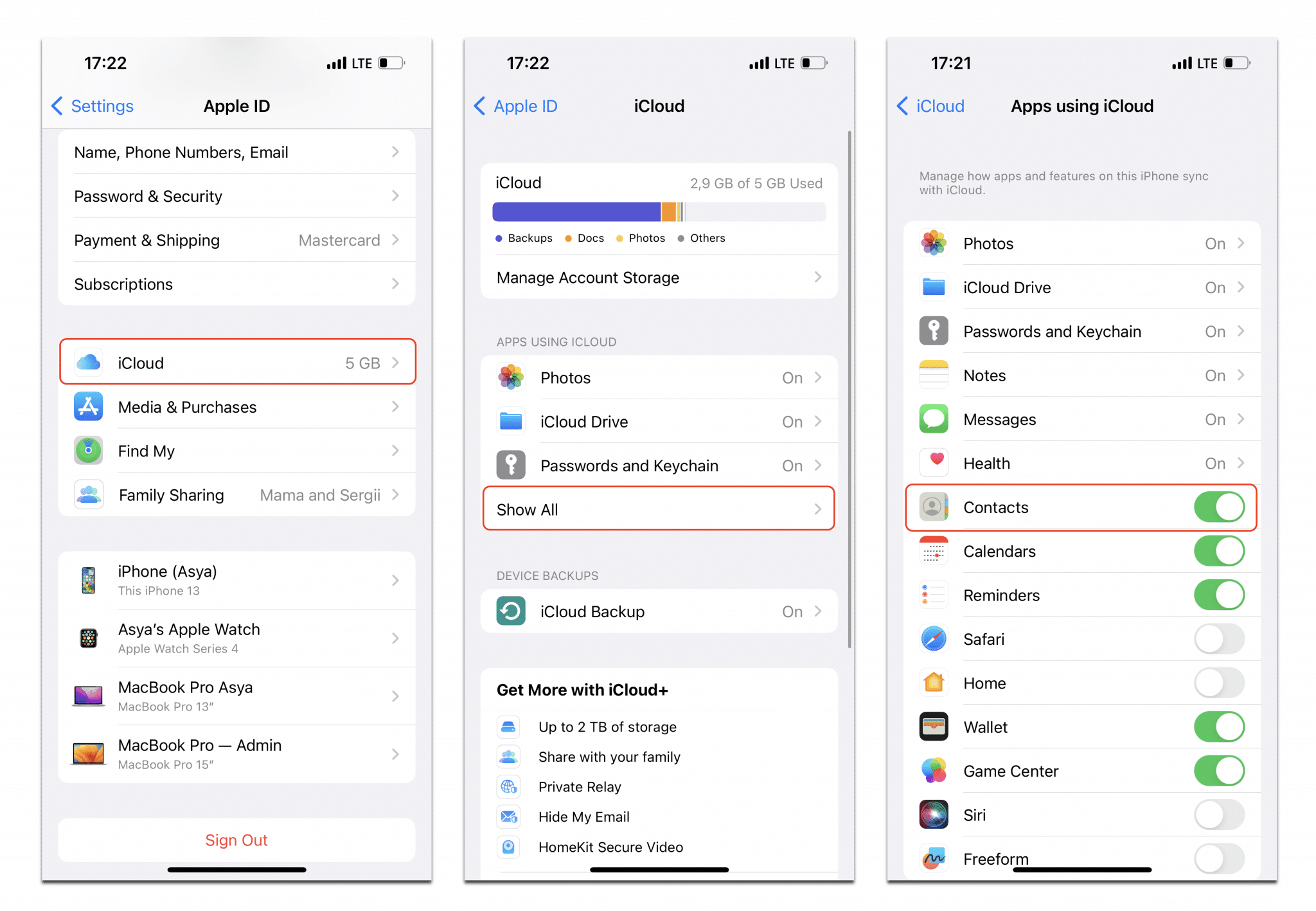Viewport: 1316px width, 911px height.
Task: Expand Show All apps using iCloud
Action: [x=657, y=510]
